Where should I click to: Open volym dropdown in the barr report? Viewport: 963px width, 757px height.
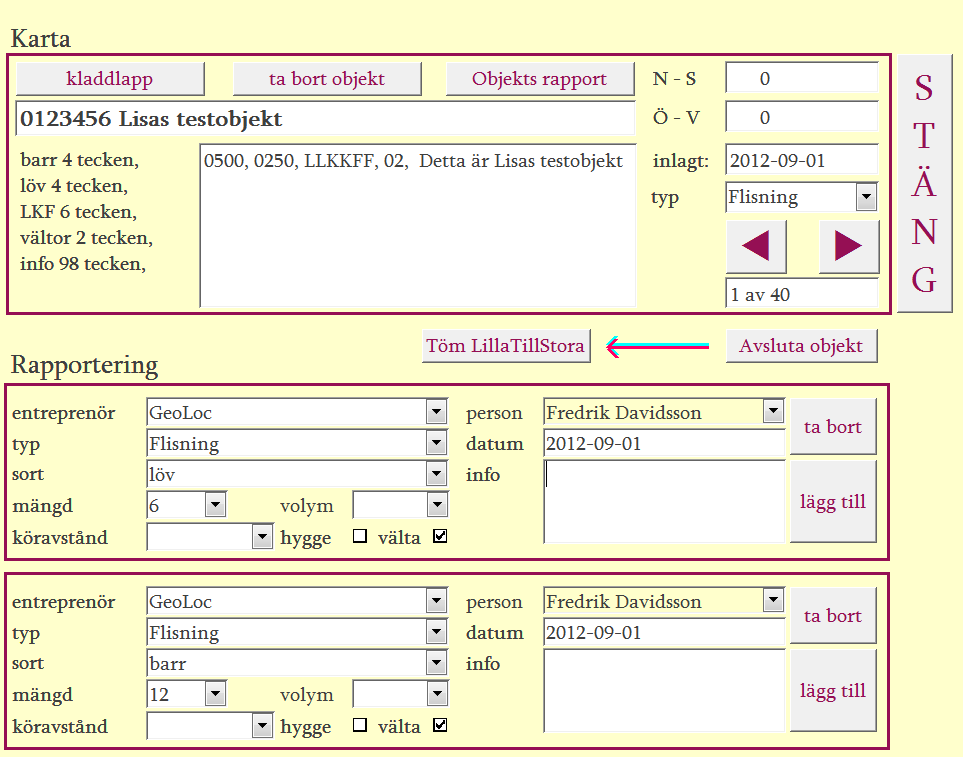(437, 694)
